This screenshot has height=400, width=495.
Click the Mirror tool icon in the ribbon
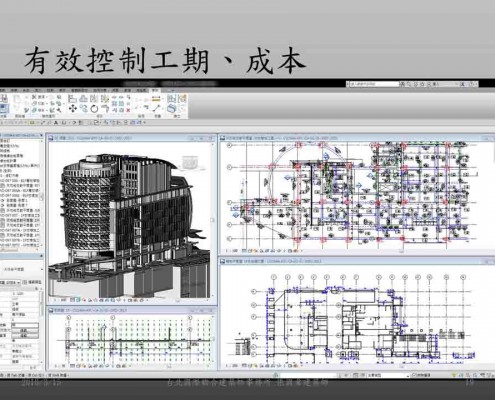(94, 99)
